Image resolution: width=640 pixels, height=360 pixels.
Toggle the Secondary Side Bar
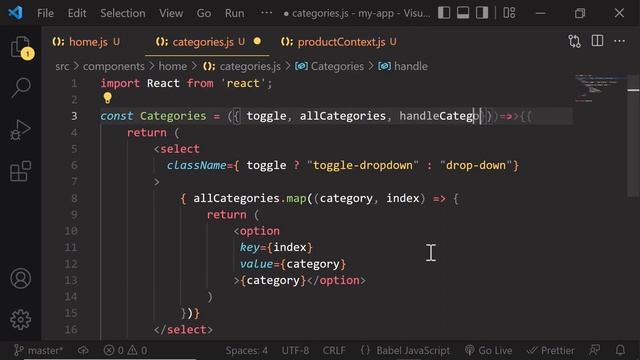[482, 13]
